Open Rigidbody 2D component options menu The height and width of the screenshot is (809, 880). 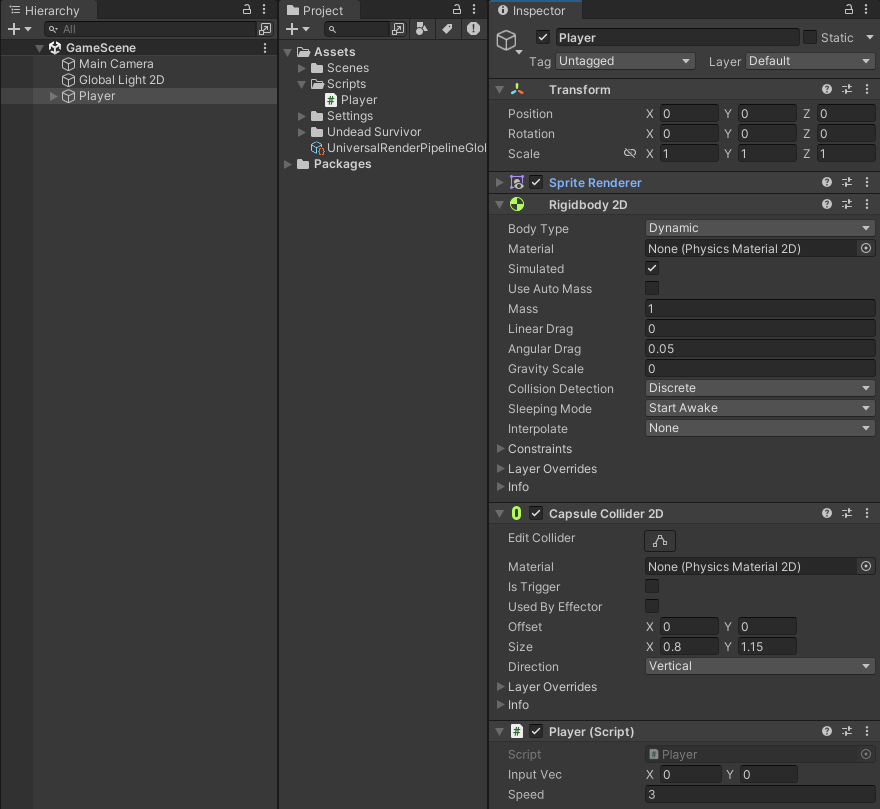867,204
